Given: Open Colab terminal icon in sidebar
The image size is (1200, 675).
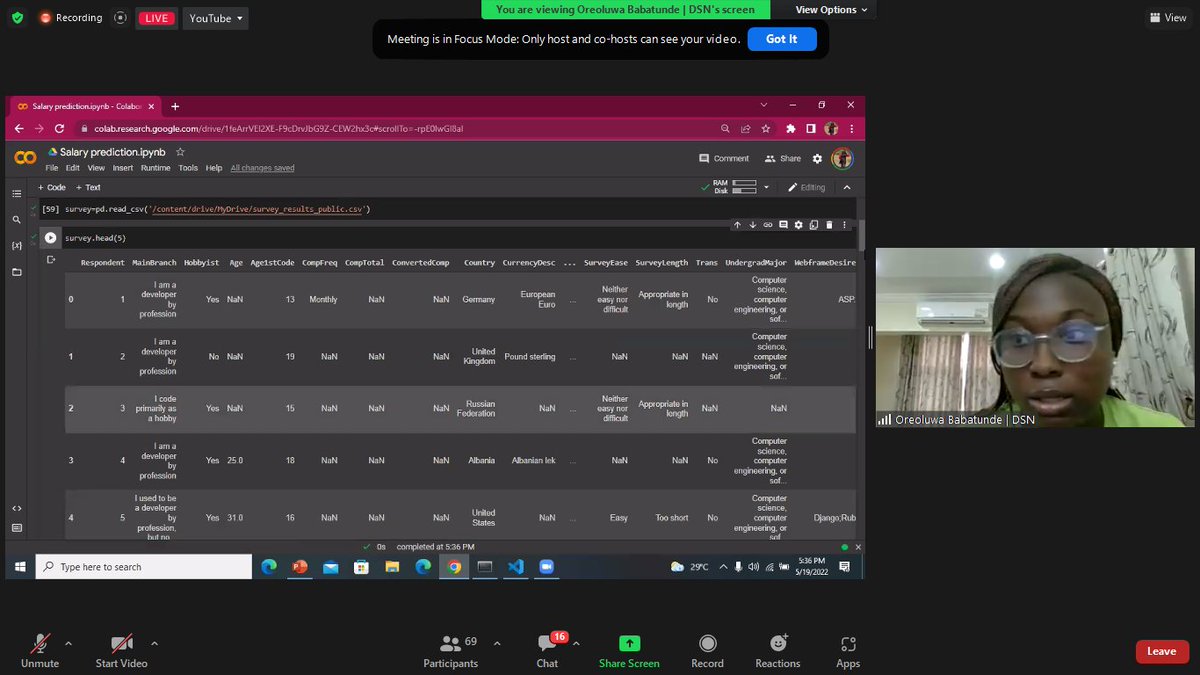Looking at the screenshot, I should pyautogui.click(x=16, y=528).
